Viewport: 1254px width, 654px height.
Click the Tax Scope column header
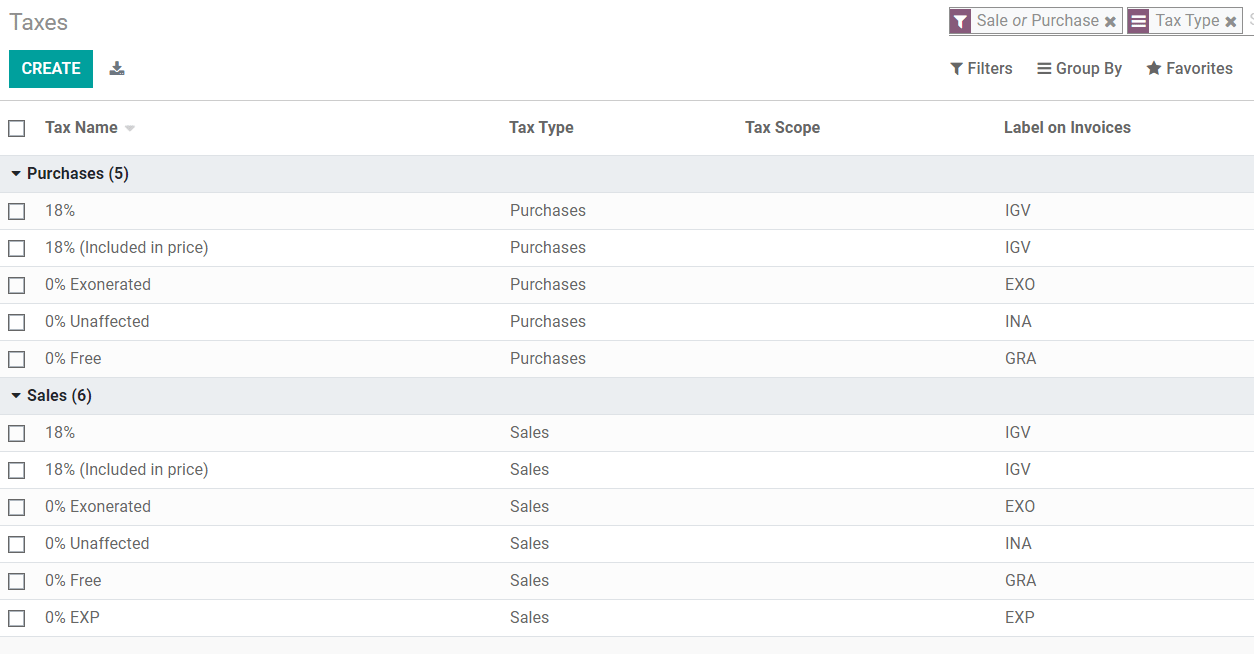(x=782, y=128)
